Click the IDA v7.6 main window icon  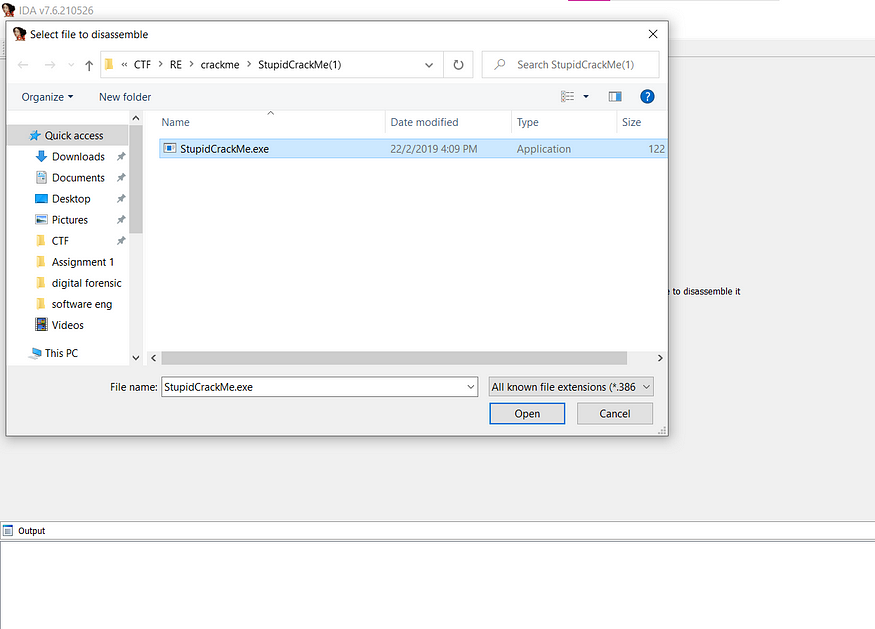(8, 9)
